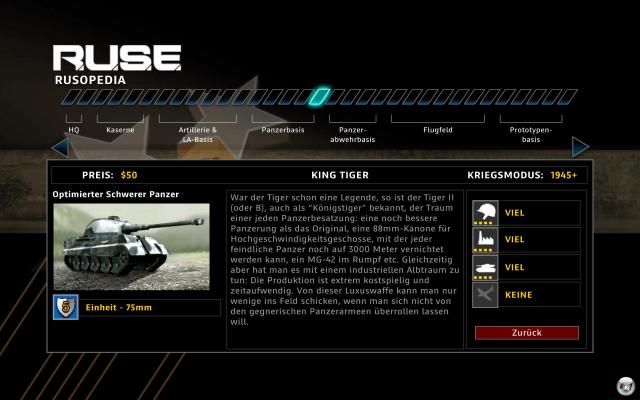Click the KING TIGER title

tap(340, 175)
